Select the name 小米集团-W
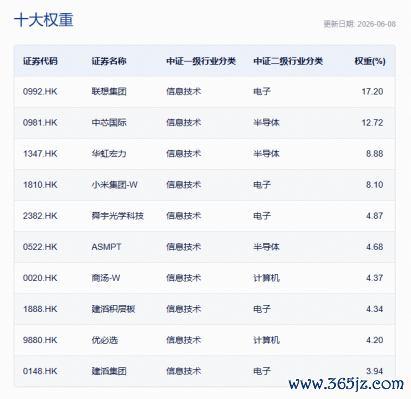The width and height of the screenshot is (411, 399). coord(115,185)
